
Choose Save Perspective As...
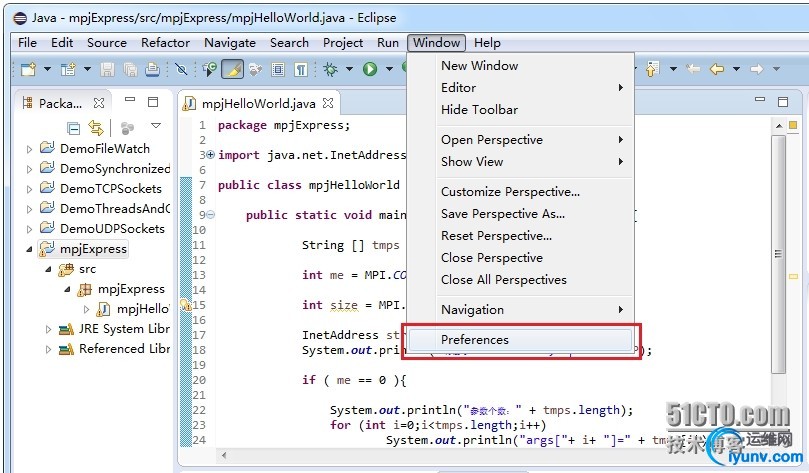tap(520, 214)
